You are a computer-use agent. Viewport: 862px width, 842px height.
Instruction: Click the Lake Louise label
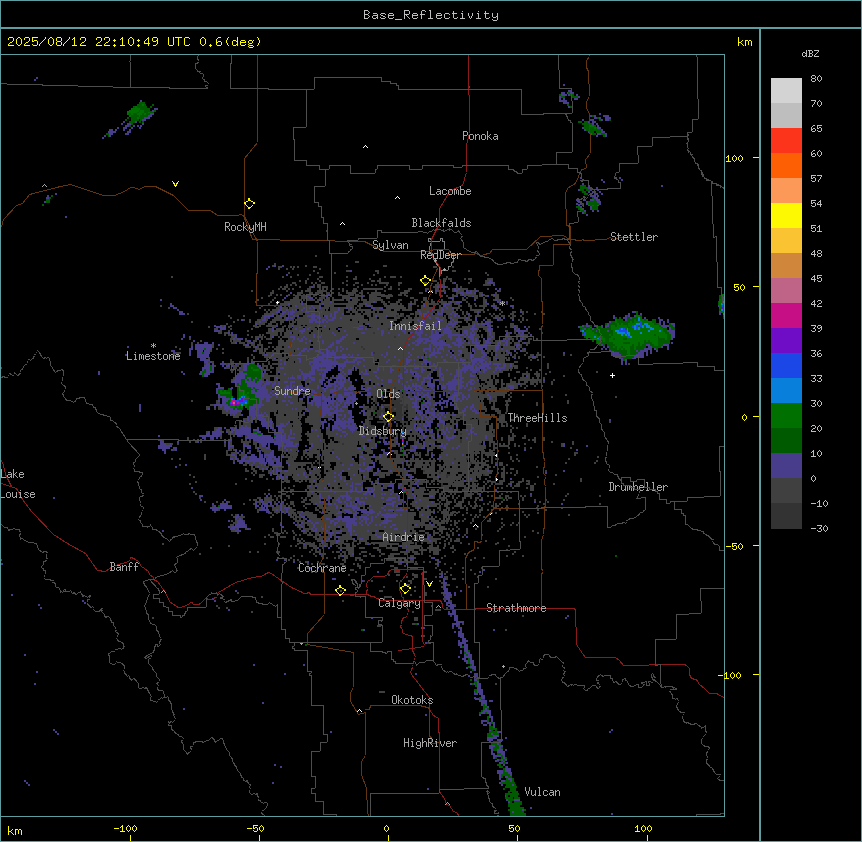[18, 484]
